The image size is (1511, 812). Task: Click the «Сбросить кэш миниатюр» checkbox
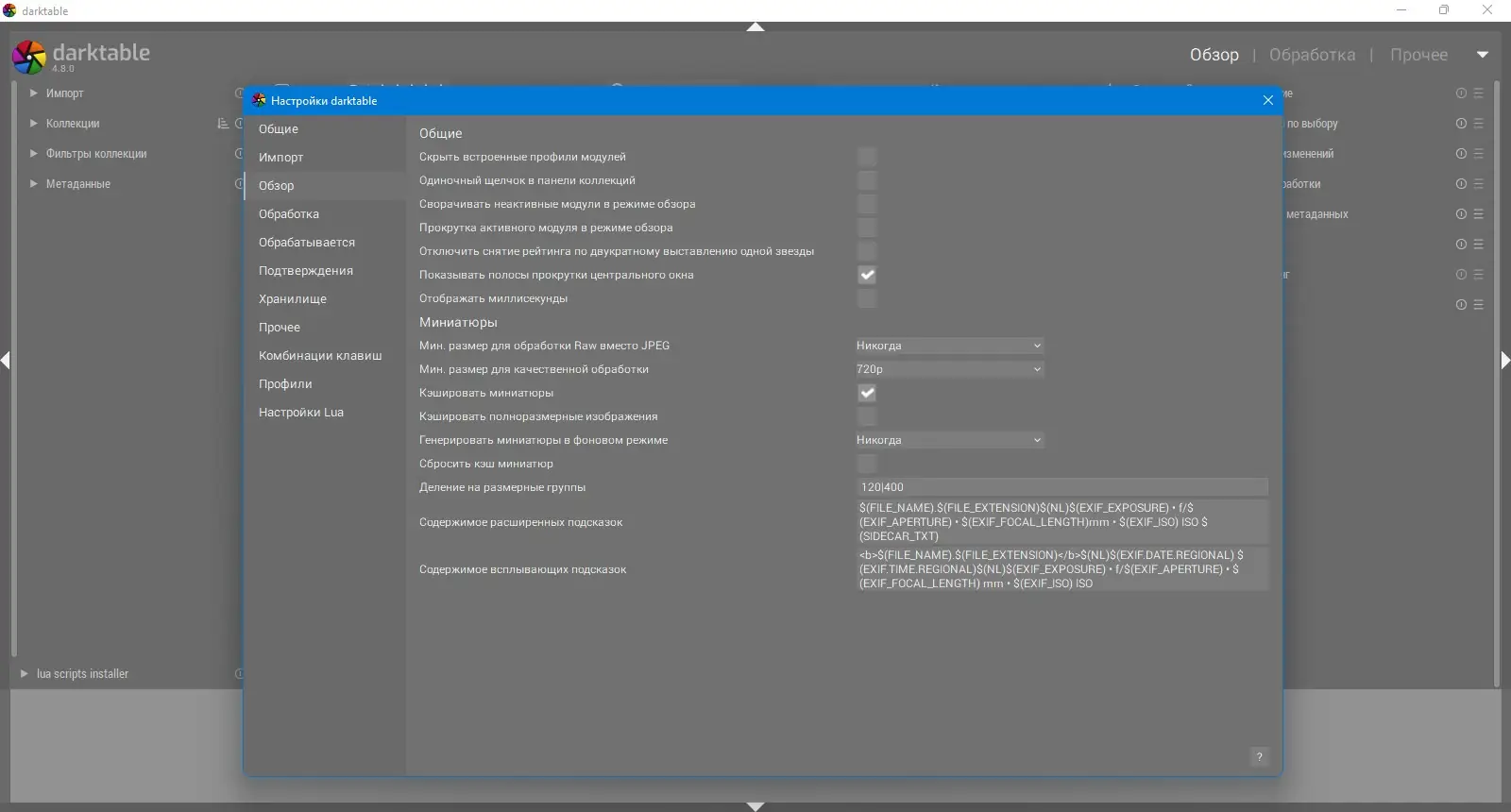[x=867, y=464]
